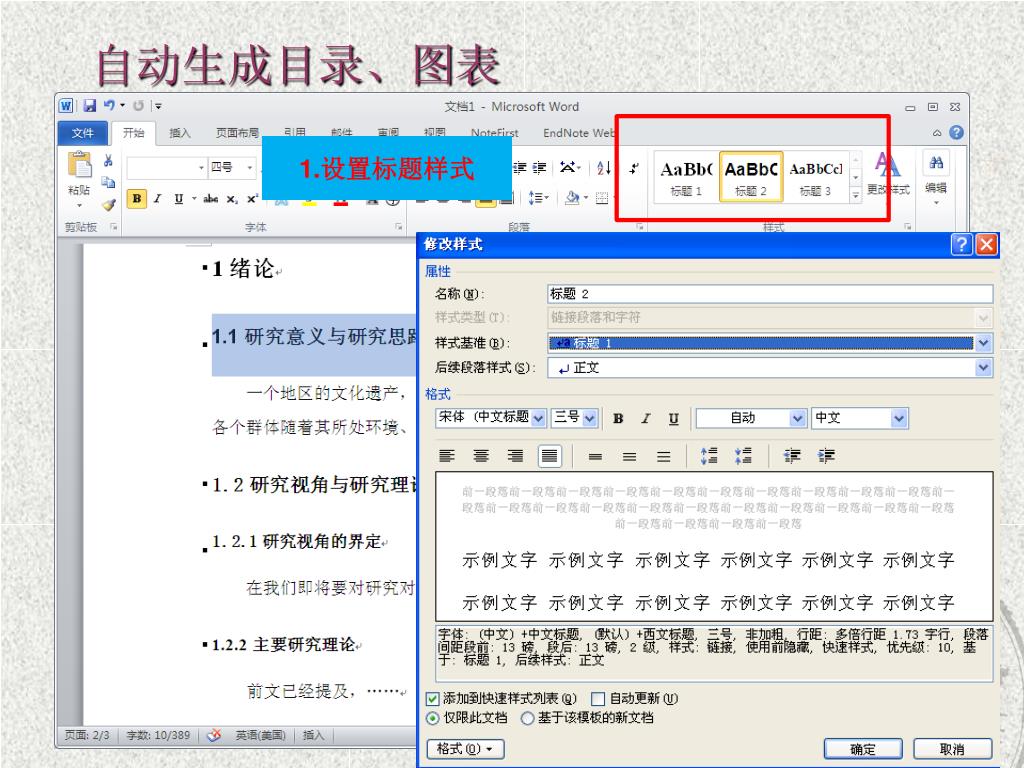1024x768 pixels.
Task: Toggle Bold in the ribbon font group
Action: tap(136, 199)
